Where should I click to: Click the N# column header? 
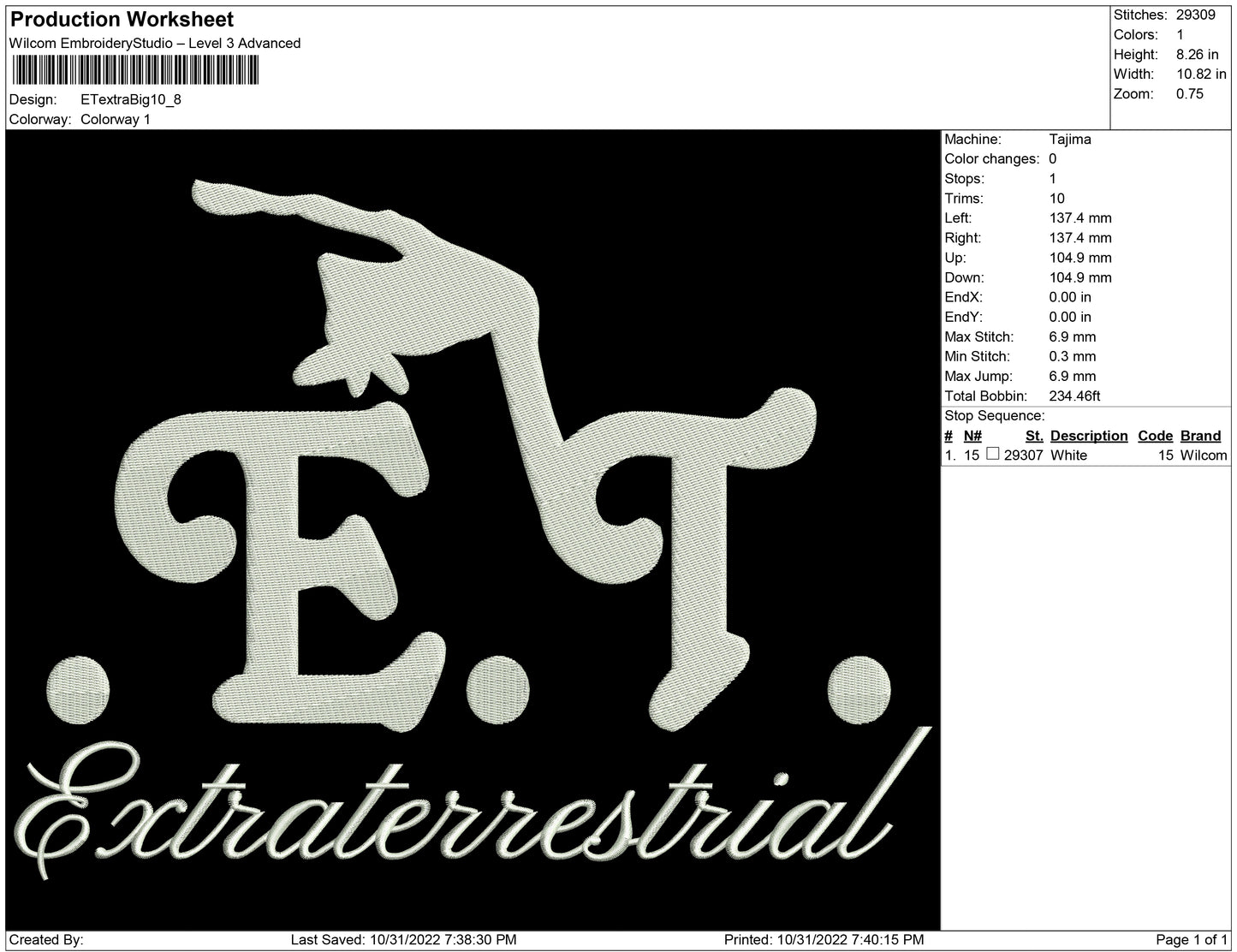pos(972,436)
